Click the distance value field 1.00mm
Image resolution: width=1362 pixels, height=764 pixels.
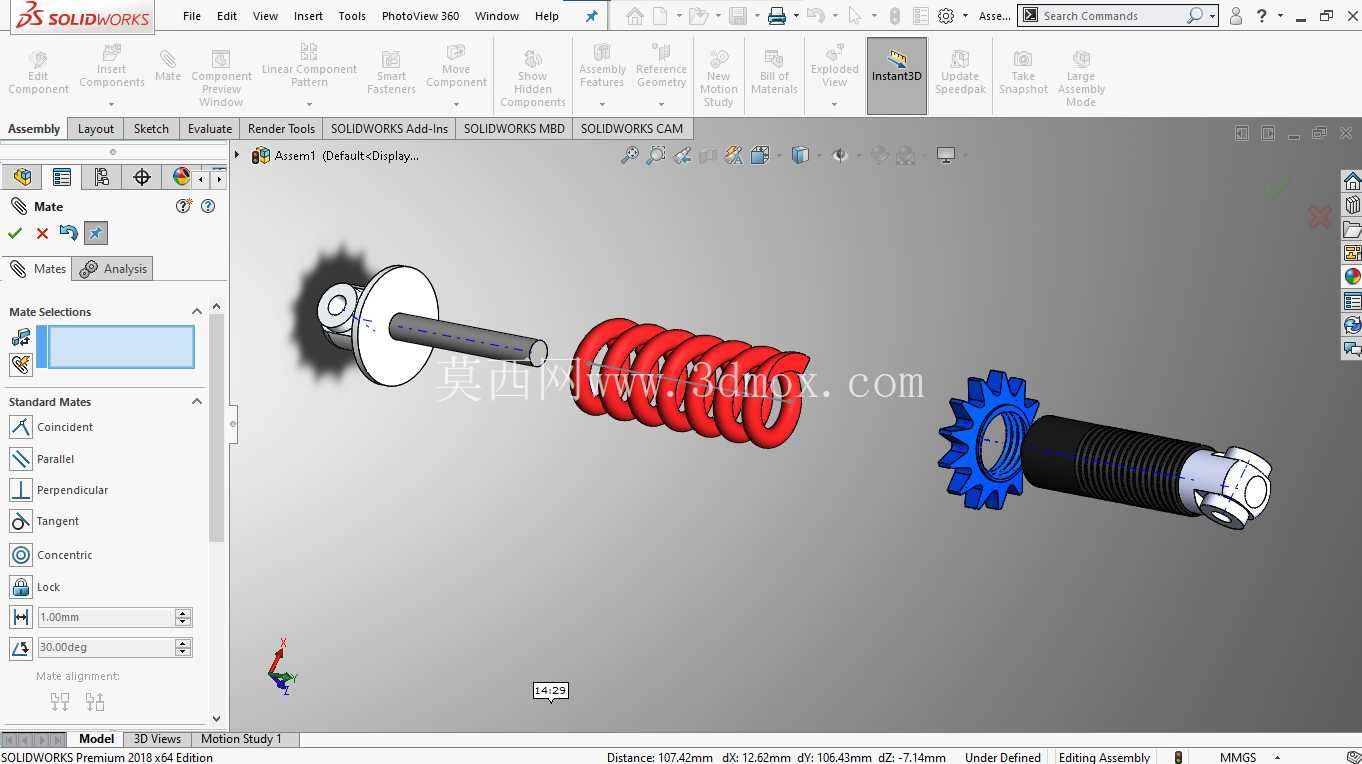coord(105,617)
